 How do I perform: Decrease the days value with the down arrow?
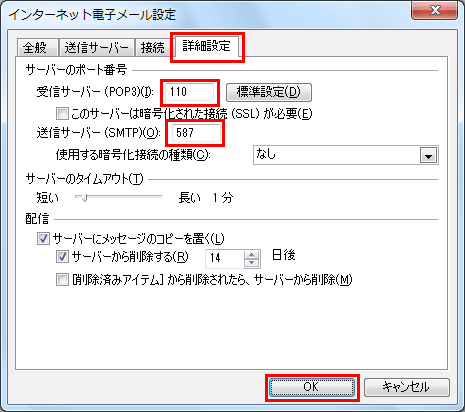(x=252, y=263)
